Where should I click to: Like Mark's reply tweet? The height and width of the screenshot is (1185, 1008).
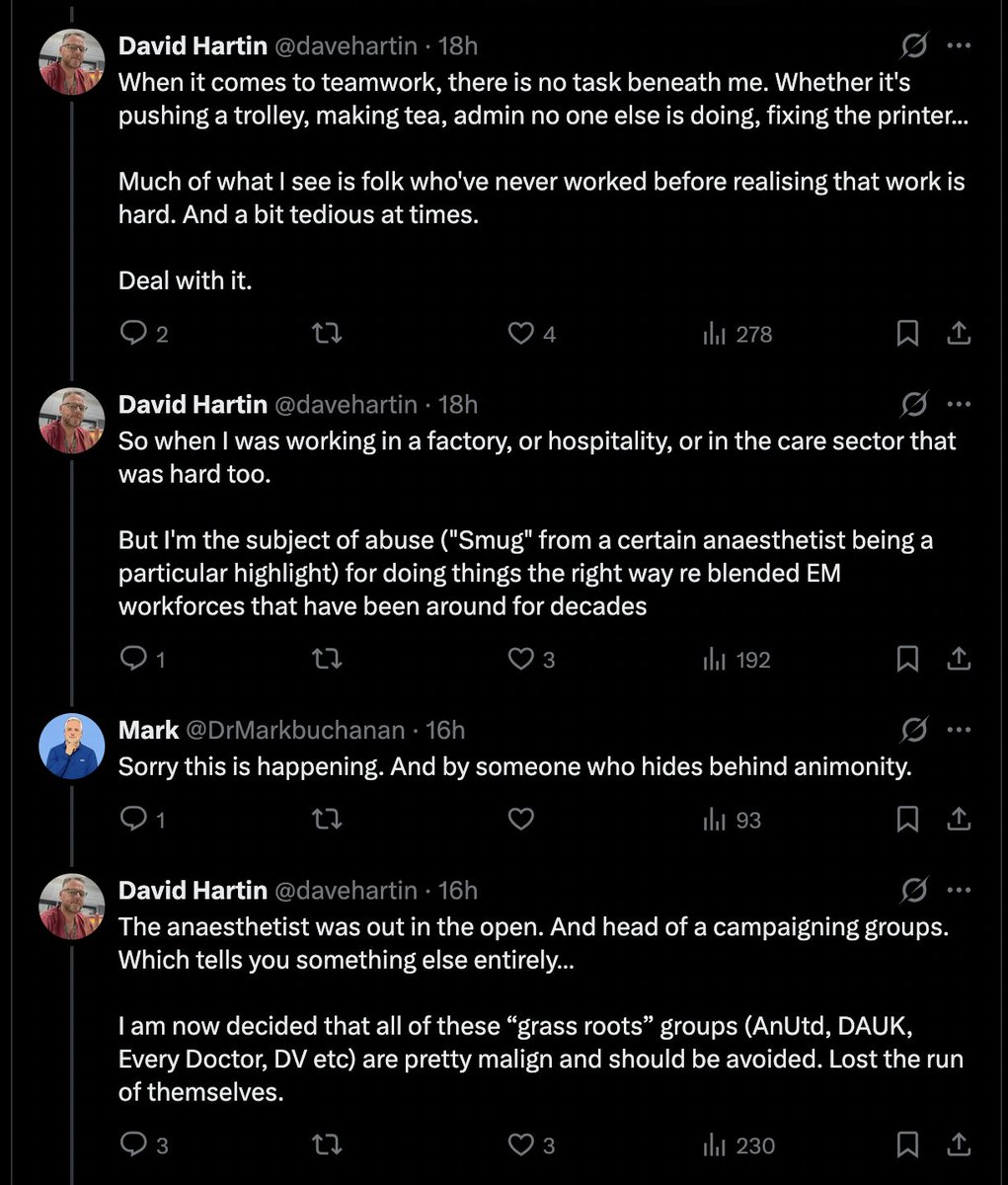[520, 819]
